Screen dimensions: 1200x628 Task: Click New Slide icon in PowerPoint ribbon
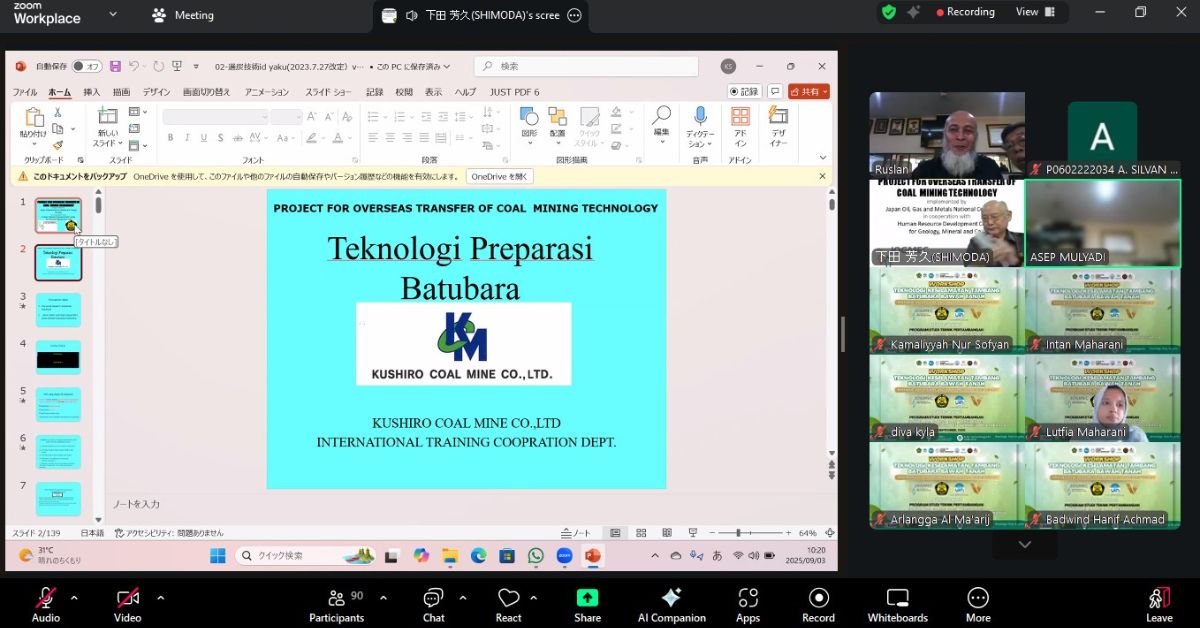tap(107, 116)
